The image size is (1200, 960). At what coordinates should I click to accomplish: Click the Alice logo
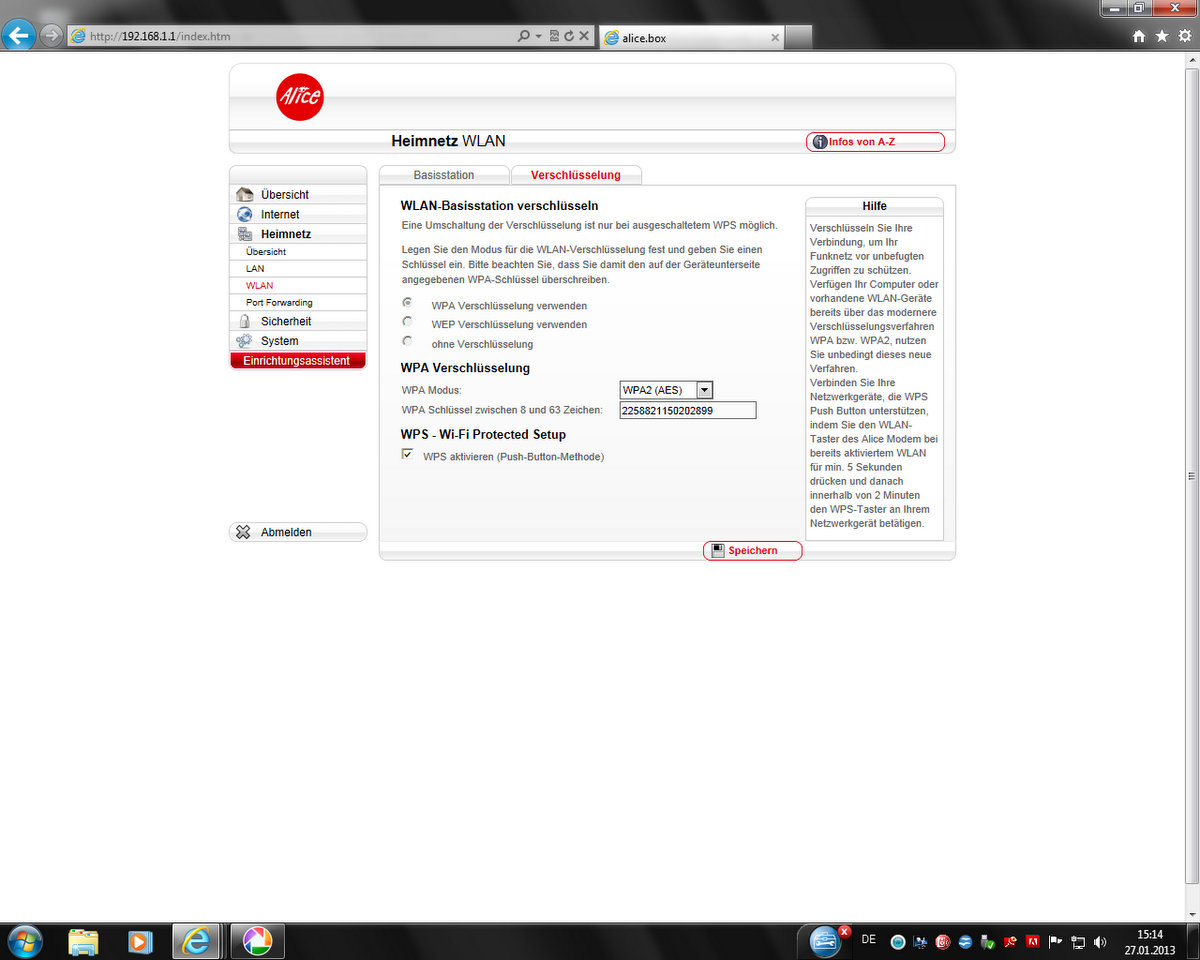click(x=299, y=97)
